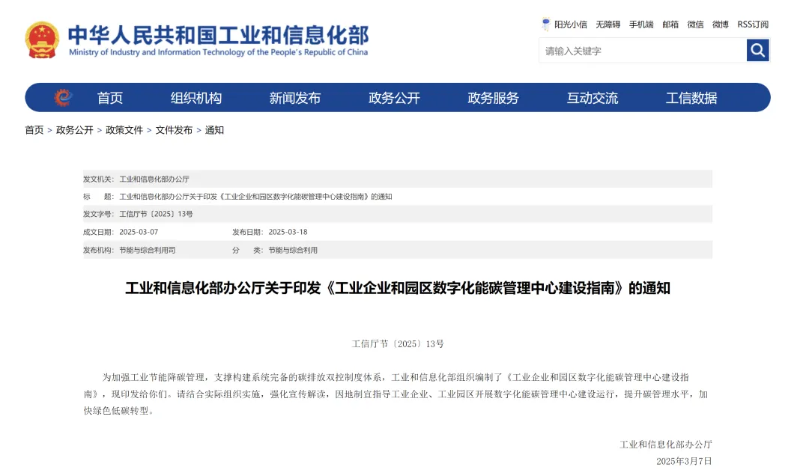
Task: Click the article body paragraph
Action: tap(396, 394)
